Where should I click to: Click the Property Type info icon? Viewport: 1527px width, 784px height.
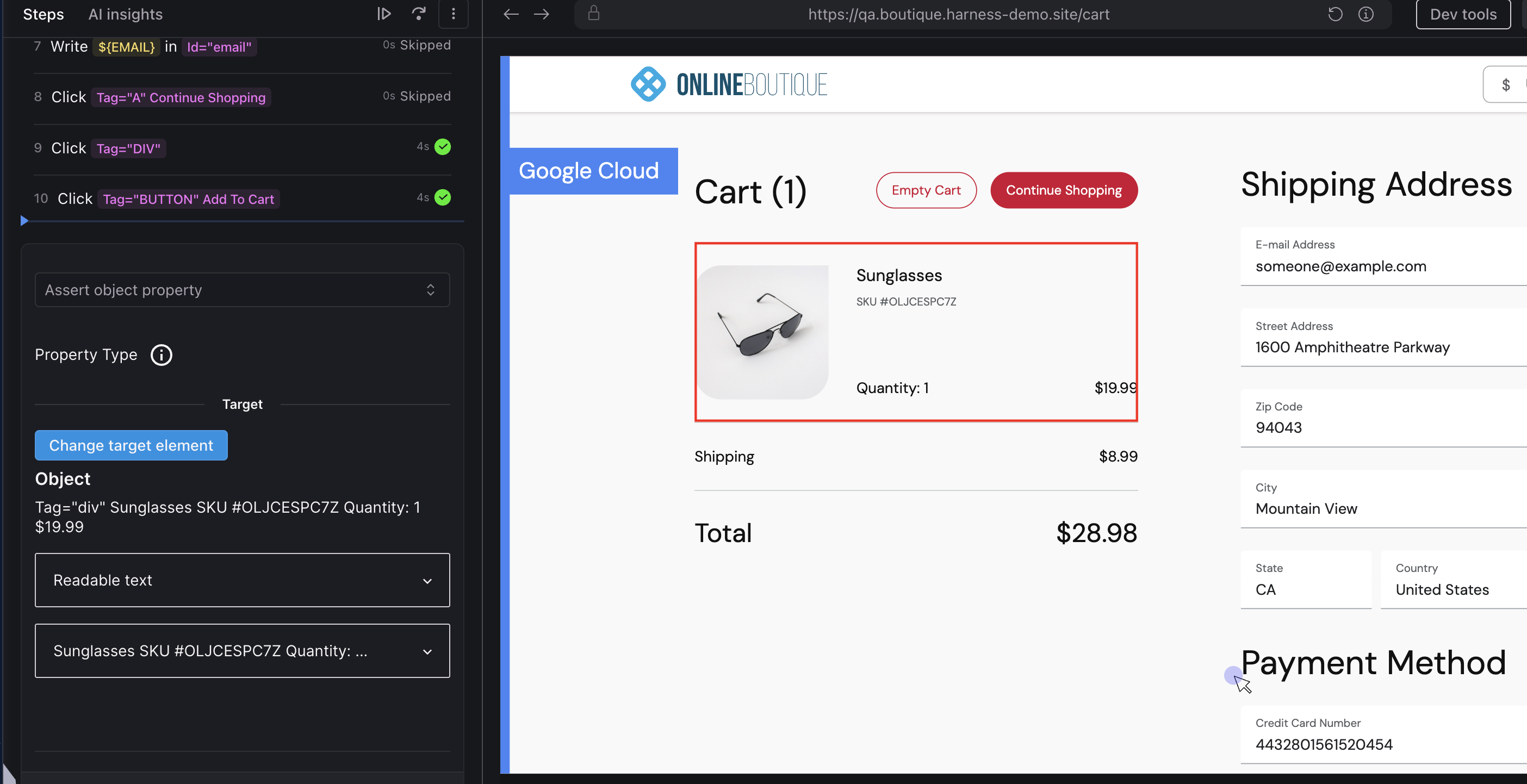[161, 355]
